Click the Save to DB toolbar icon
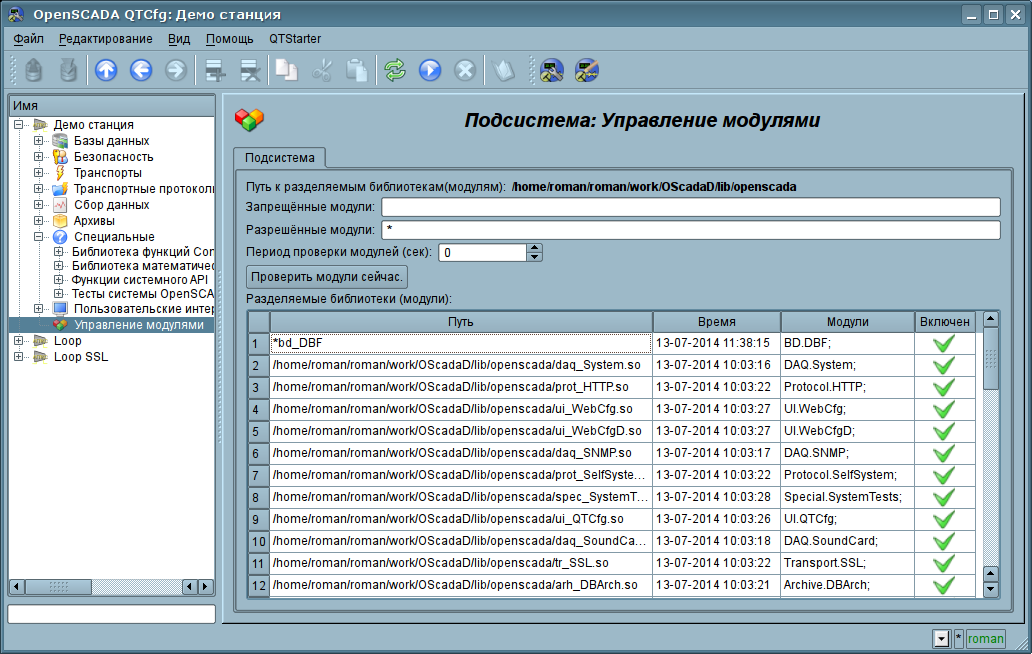1032x654 pixels. tap(68, 70)
